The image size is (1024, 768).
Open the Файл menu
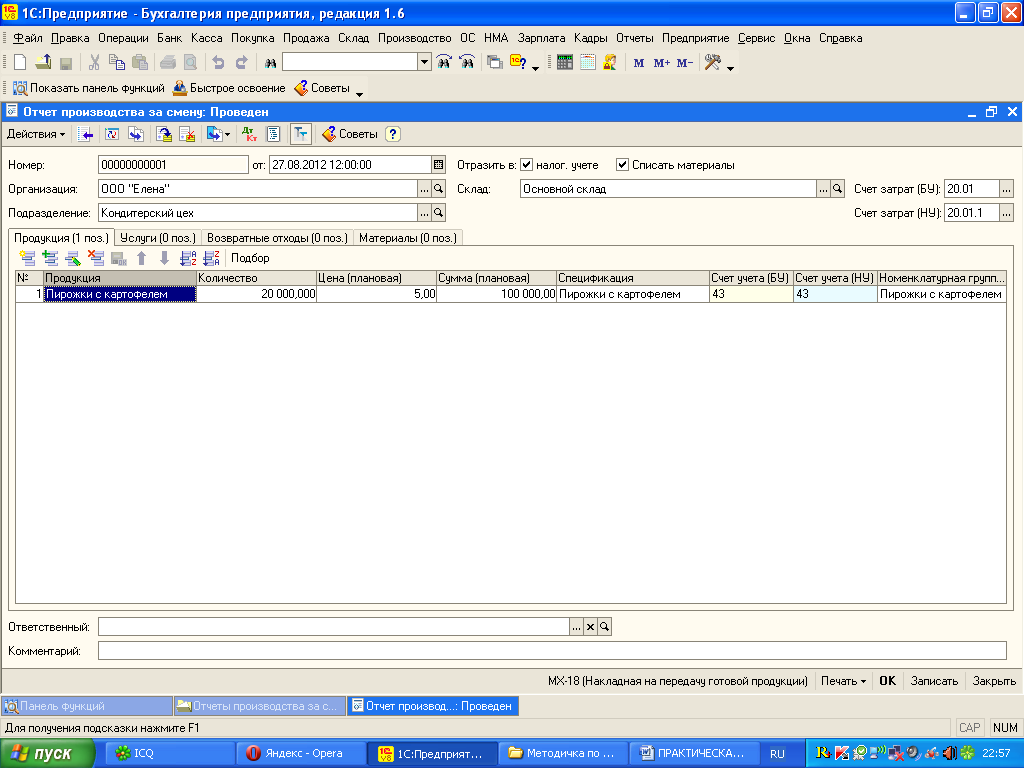click(x=27, y=38)
